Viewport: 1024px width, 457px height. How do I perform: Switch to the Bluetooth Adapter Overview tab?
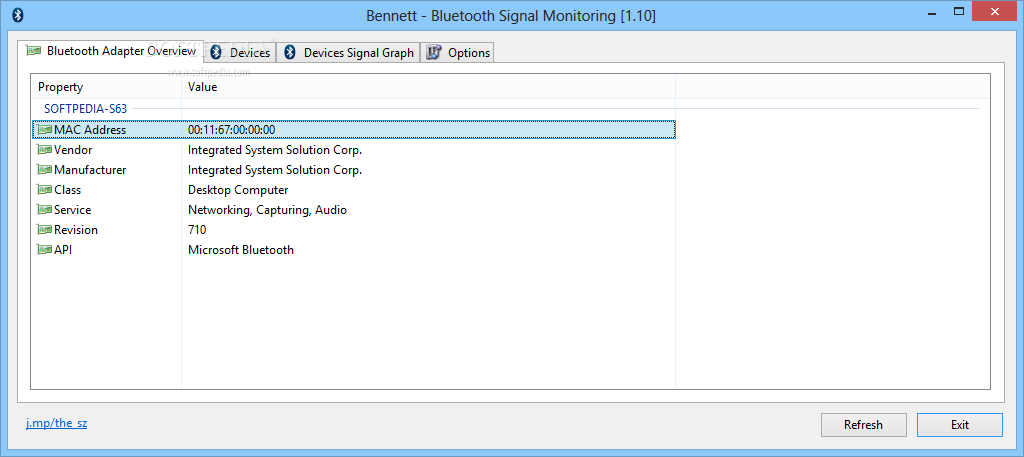point(112,50)
